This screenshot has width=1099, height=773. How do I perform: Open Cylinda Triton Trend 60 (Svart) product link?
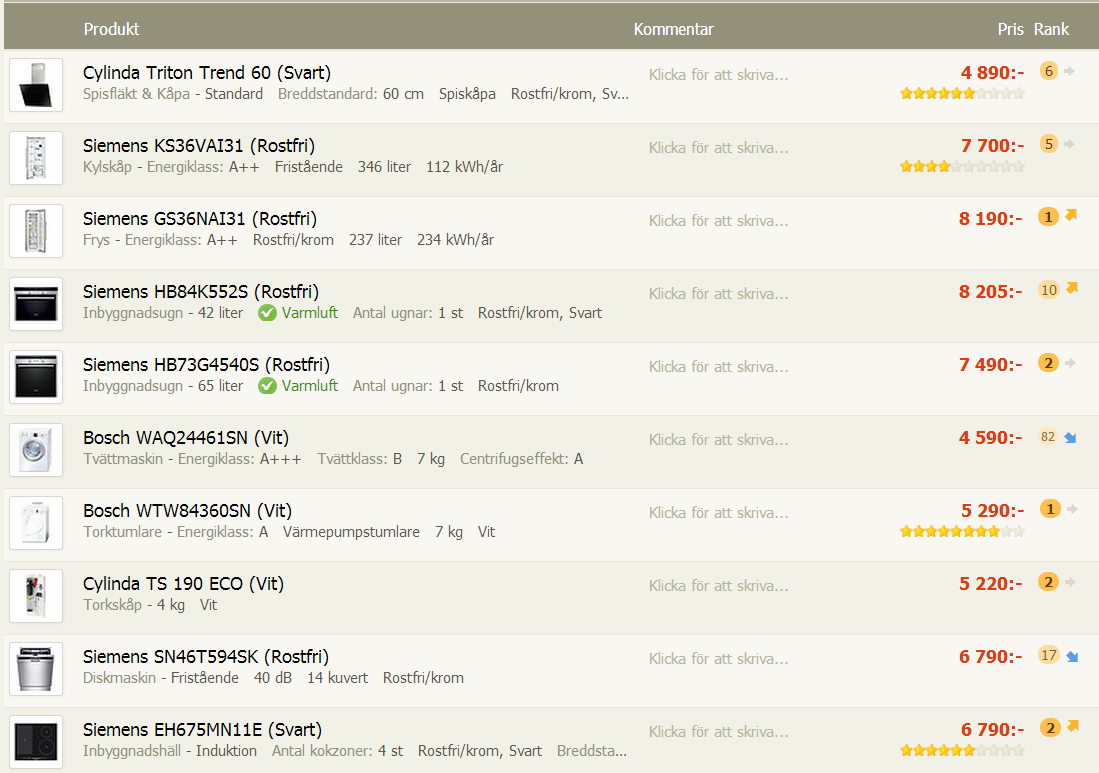tap(207, 73)
